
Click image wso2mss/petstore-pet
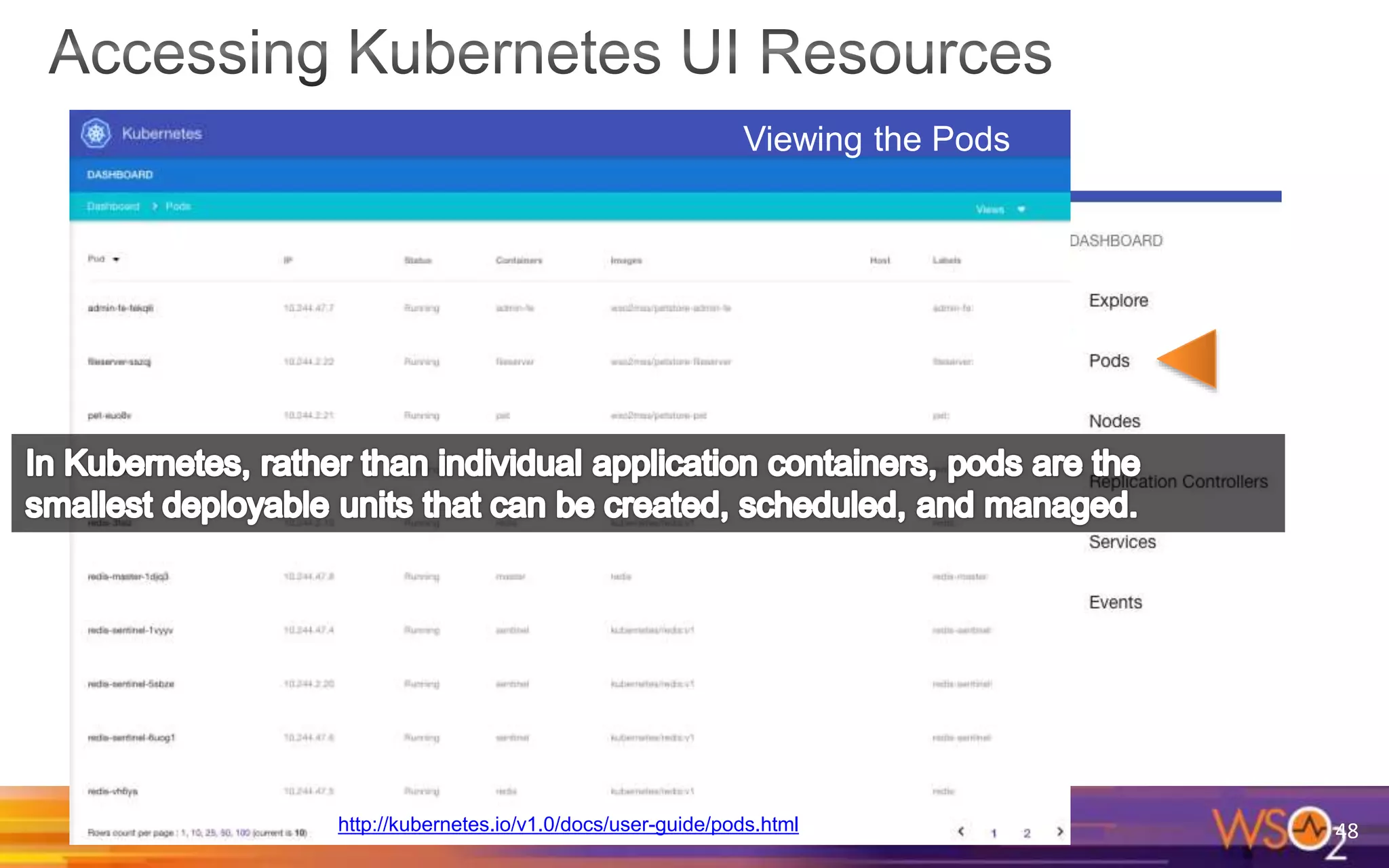(x=659, y=416)
